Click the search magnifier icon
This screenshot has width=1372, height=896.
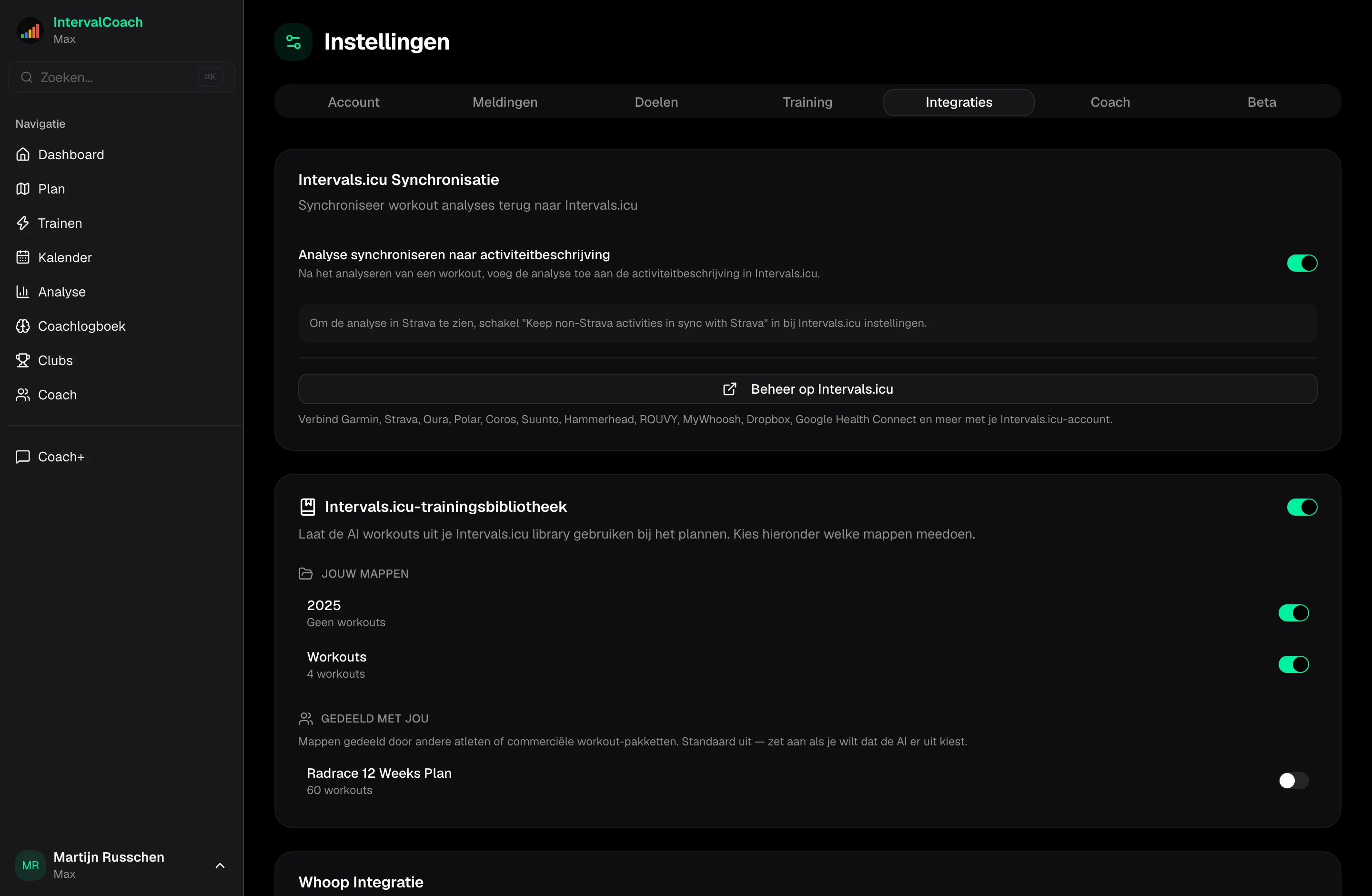pos(27,77)
